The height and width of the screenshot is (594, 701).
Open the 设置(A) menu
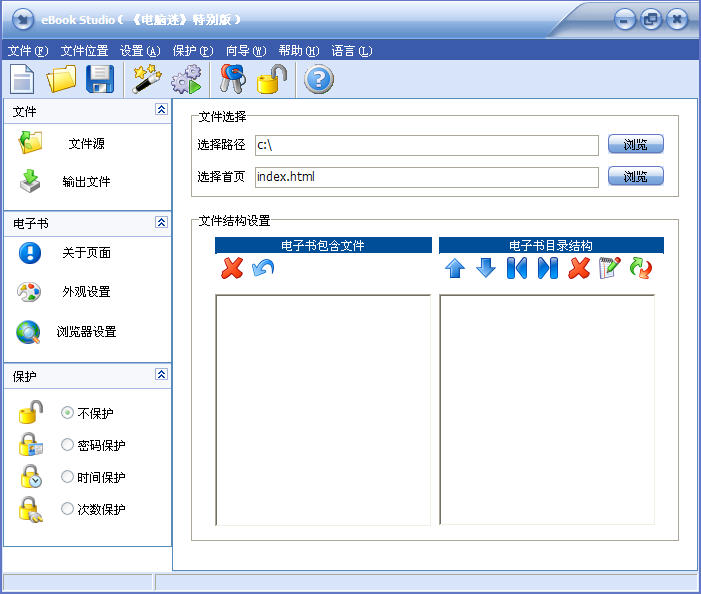[x=139, y=51]
